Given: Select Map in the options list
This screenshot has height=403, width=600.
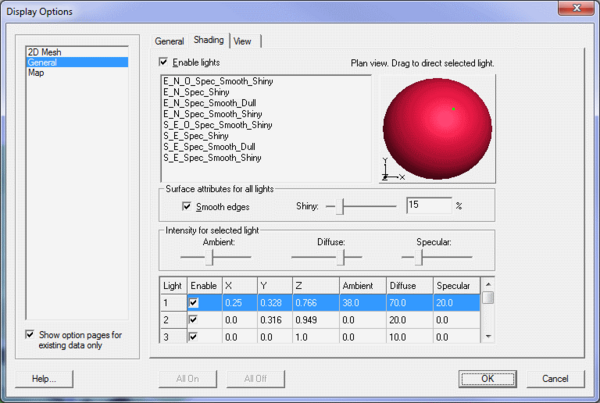Looking at the screenshot, I should tap(36, 73).
